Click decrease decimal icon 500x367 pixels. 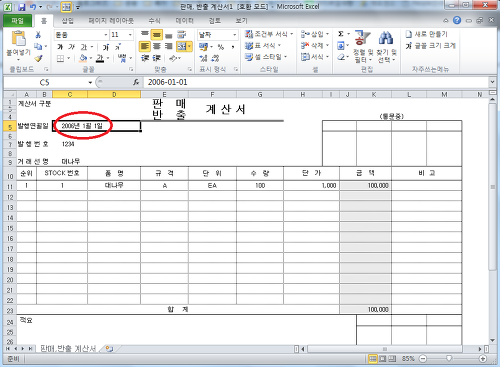(215, 58)
